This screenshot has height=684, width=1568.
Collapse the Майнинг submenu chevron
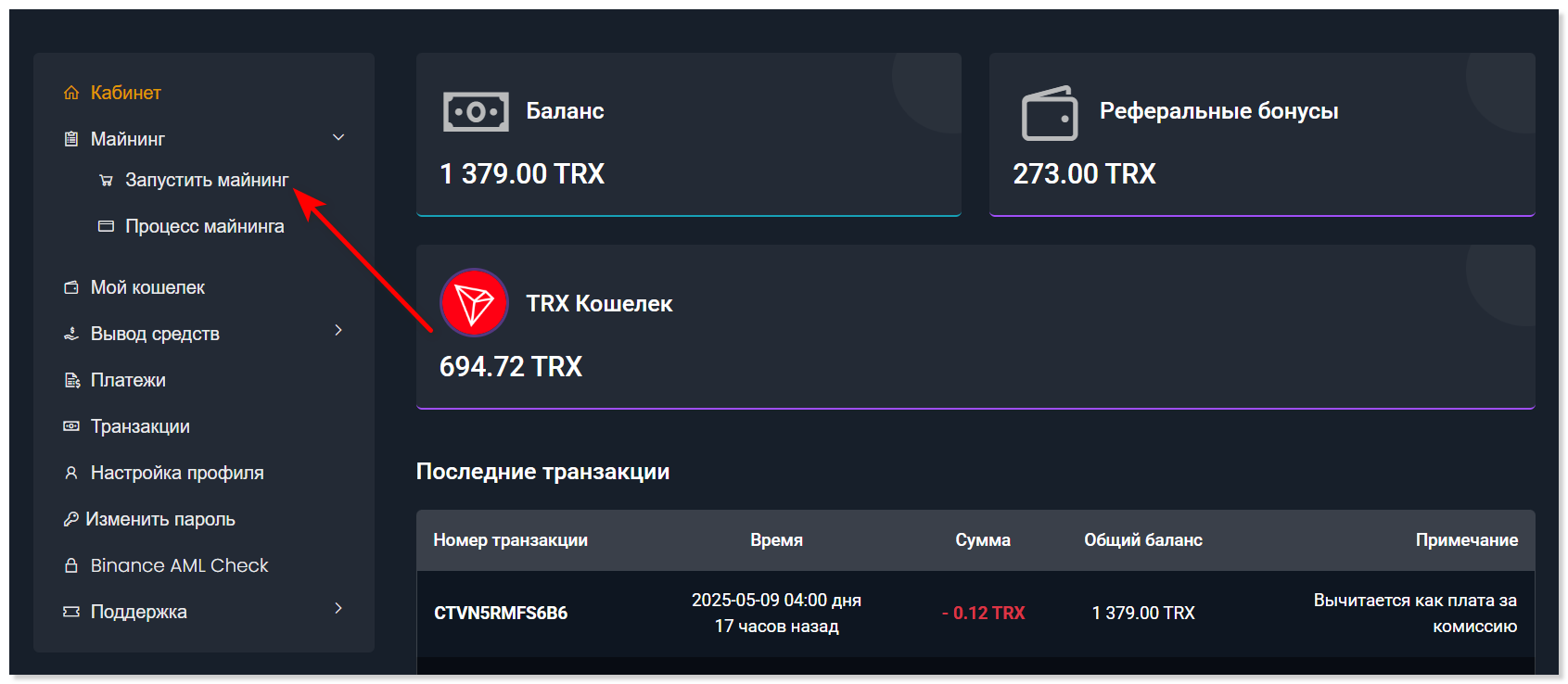tap(338, 138)
